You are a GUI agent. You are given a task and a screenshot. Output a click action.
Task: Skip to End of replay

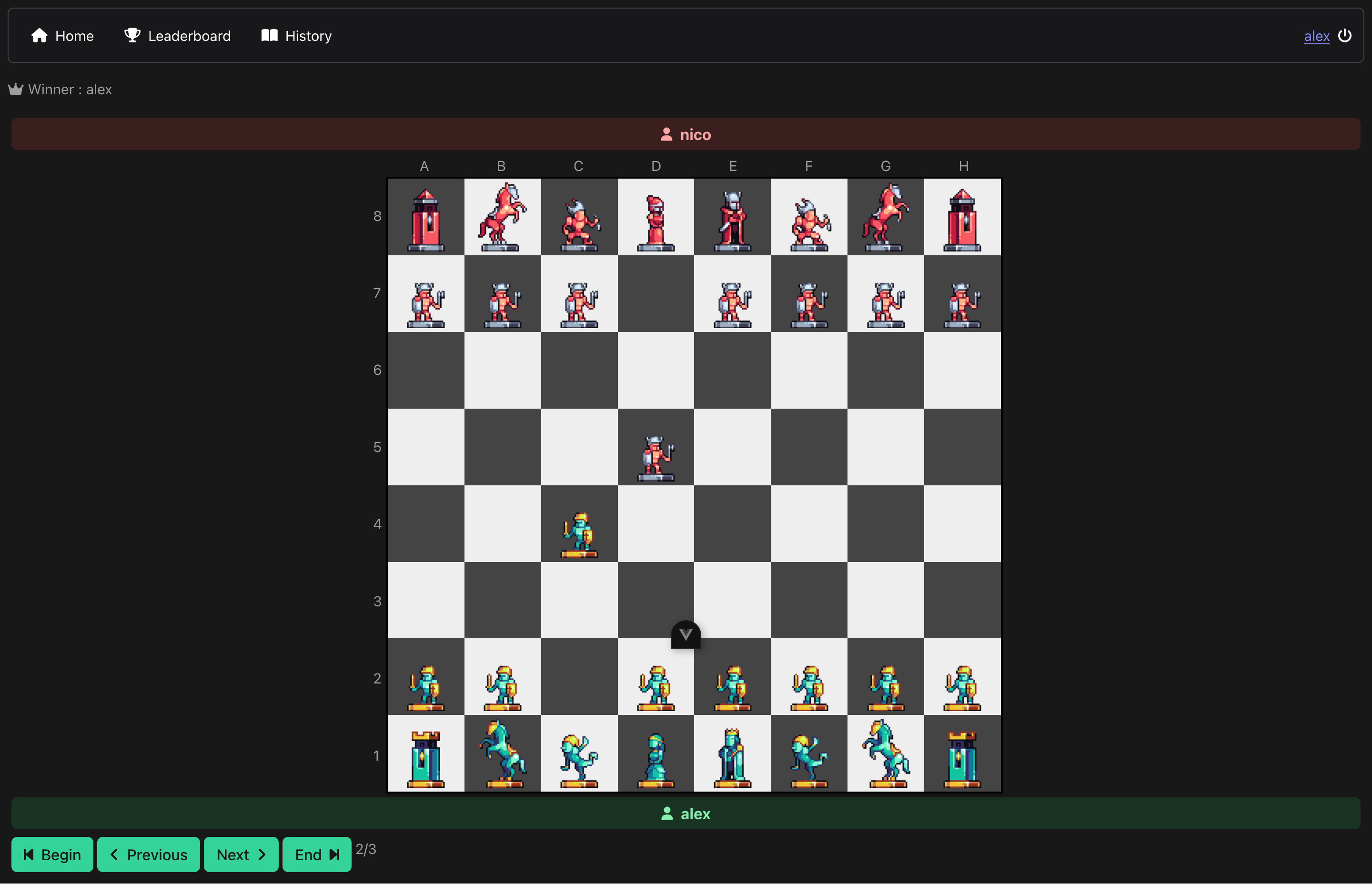pos(317,854)
